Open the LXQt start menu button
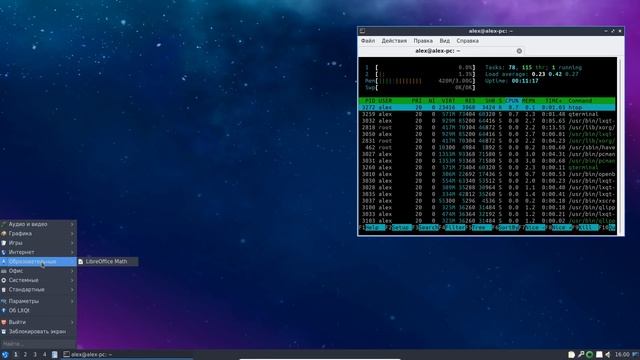Screen dimensions: 640x360 pyautogui.click(x=5, y=355)
